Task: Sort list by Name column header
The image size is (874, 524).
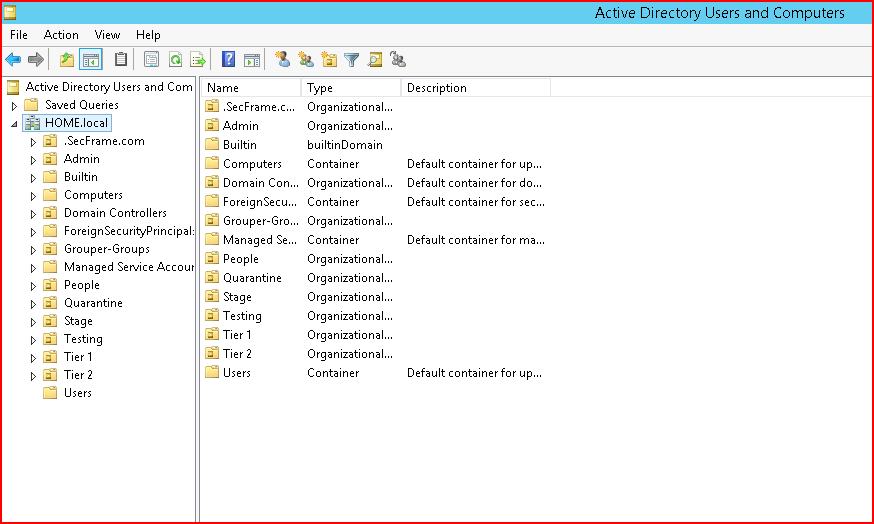Action: click(x=251, y=88)
